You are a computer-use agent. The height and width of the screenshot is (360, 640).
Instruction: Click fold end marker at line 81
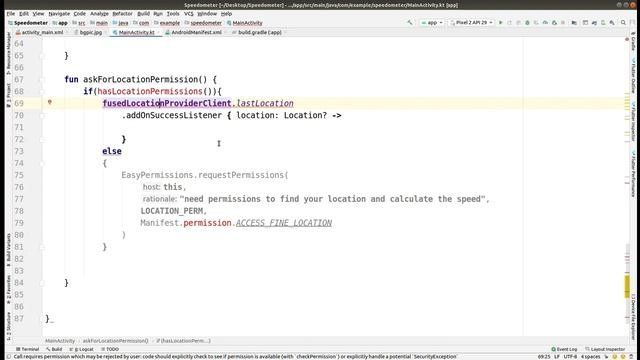coord(42,247)
